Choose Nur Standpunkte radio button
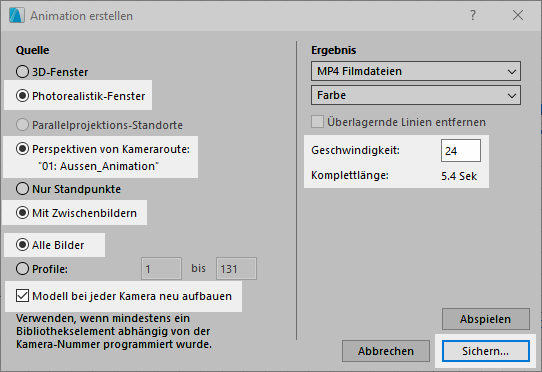The width and height of the screenshot is (542, 372). click(x=22, y=189)
